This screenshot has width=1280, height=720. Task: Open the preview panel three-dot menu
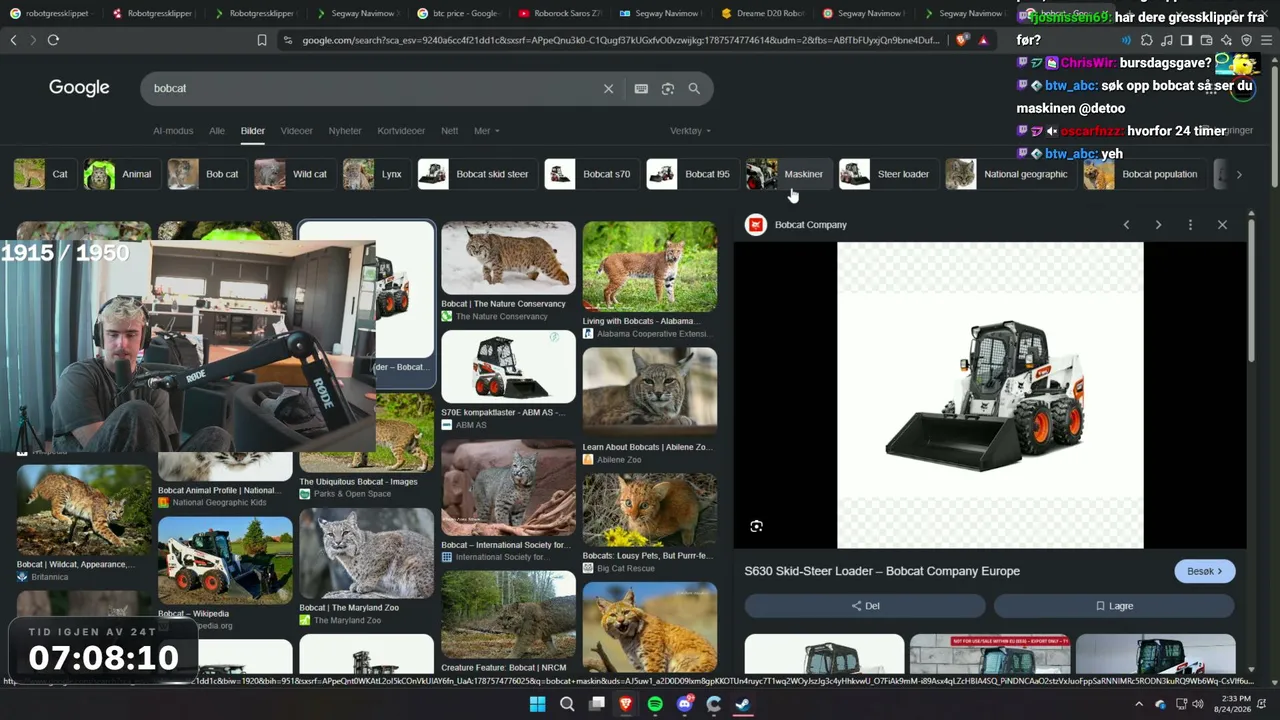(1190, 225)
